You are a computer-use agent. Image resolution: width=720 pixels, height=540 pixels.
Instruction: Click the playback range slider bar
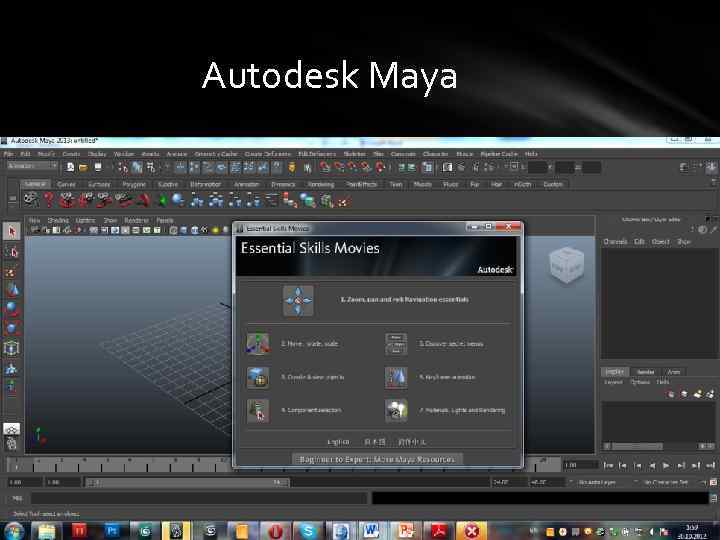point(186,482)
